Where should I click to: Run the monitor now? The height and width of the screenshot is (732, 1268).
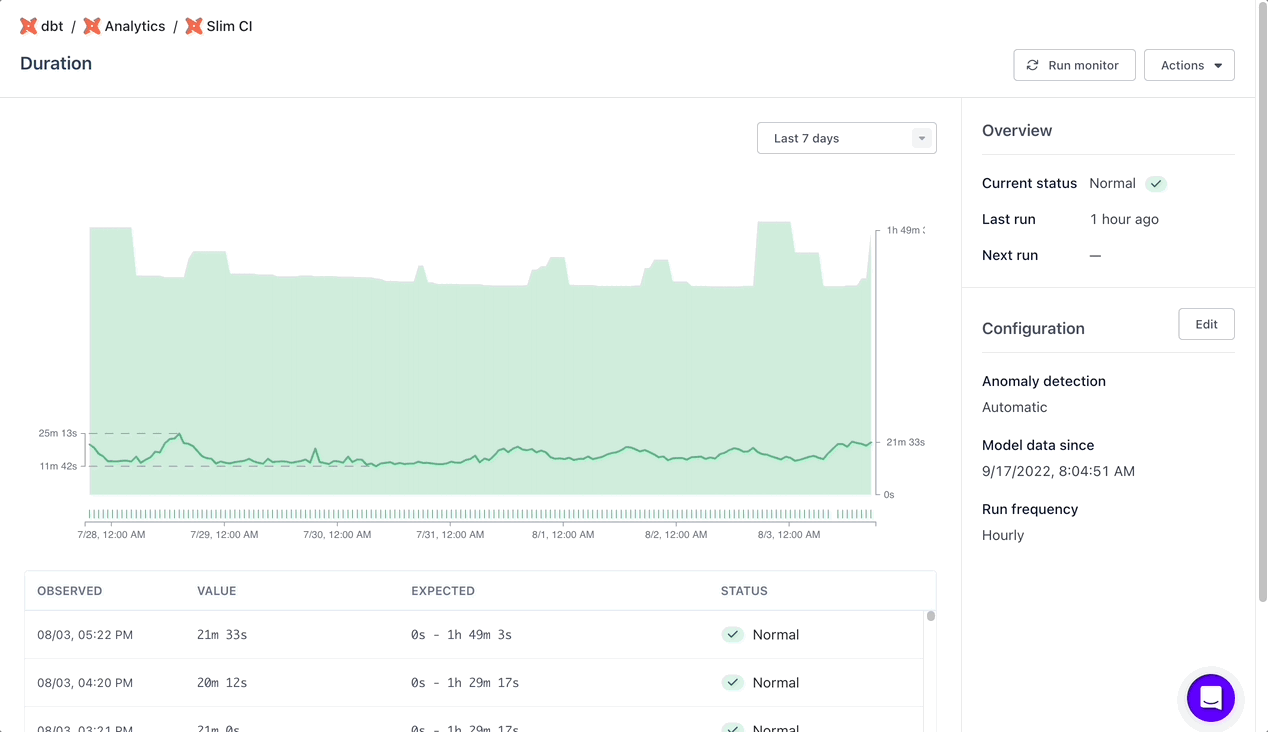pos(1074,65)
